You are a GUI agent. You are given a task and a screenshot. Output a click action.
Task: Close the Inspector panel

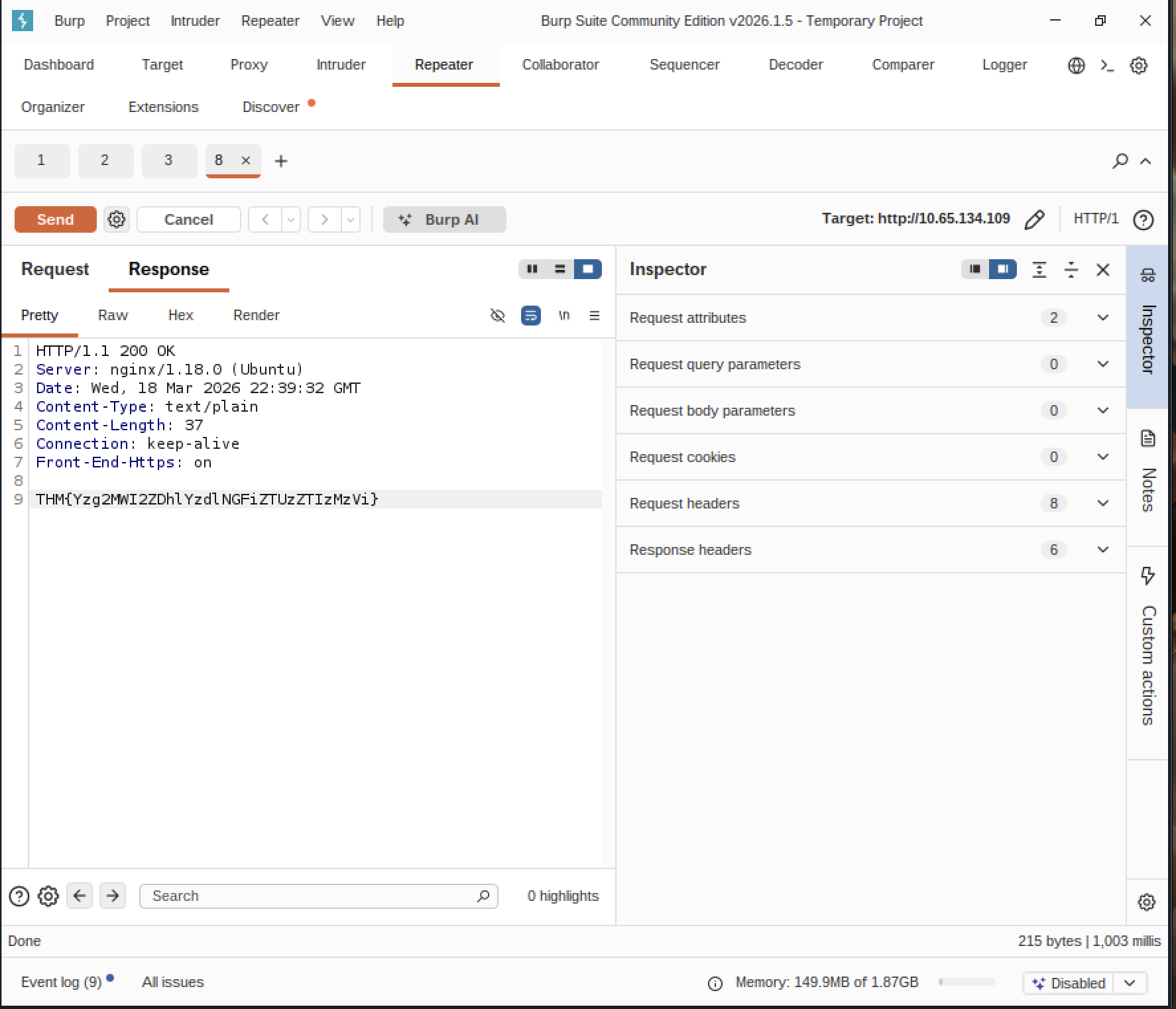[x=1103, y=270]
